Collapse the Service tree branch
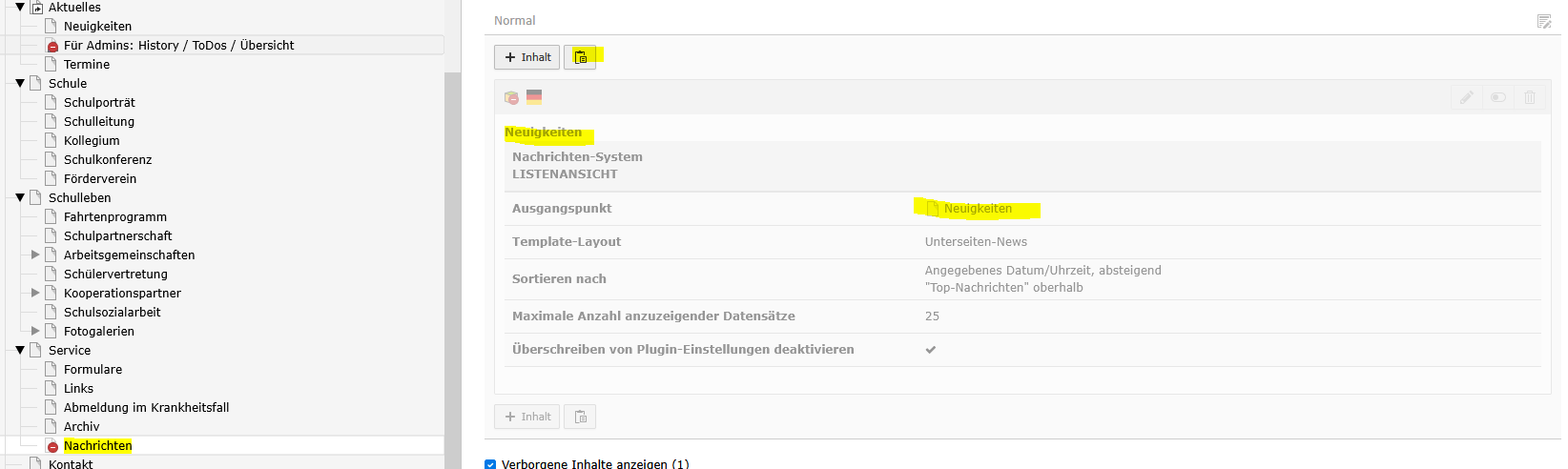 point(20,351)
